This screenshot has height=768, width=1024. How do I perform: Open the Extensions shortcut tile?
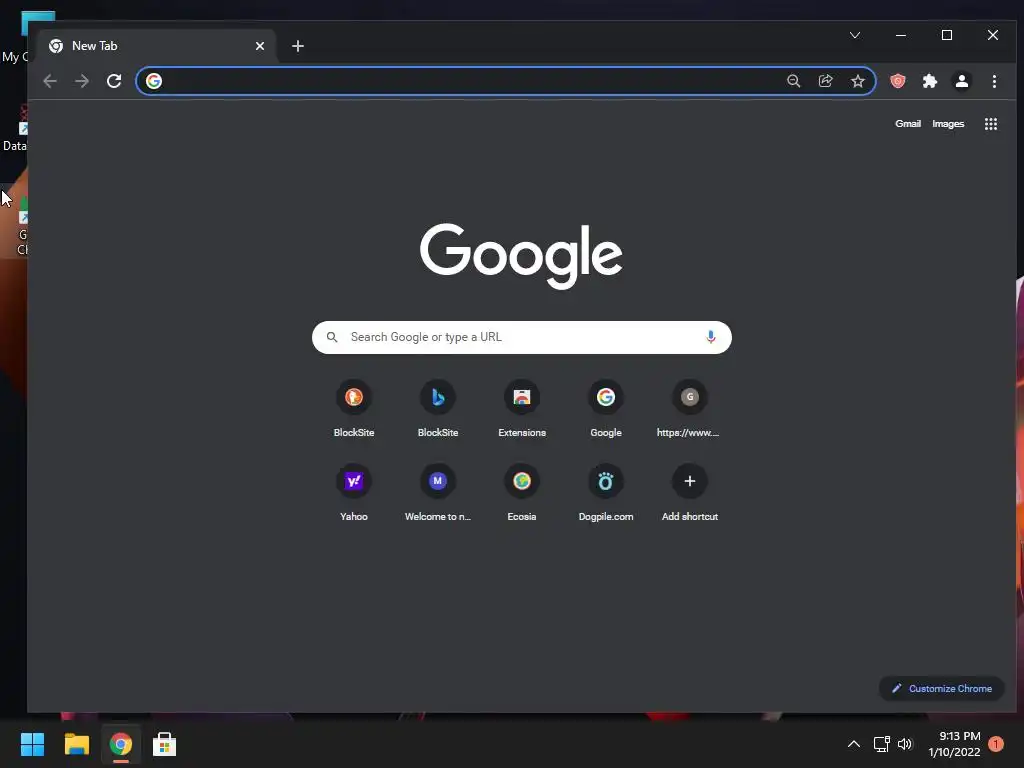522,408
